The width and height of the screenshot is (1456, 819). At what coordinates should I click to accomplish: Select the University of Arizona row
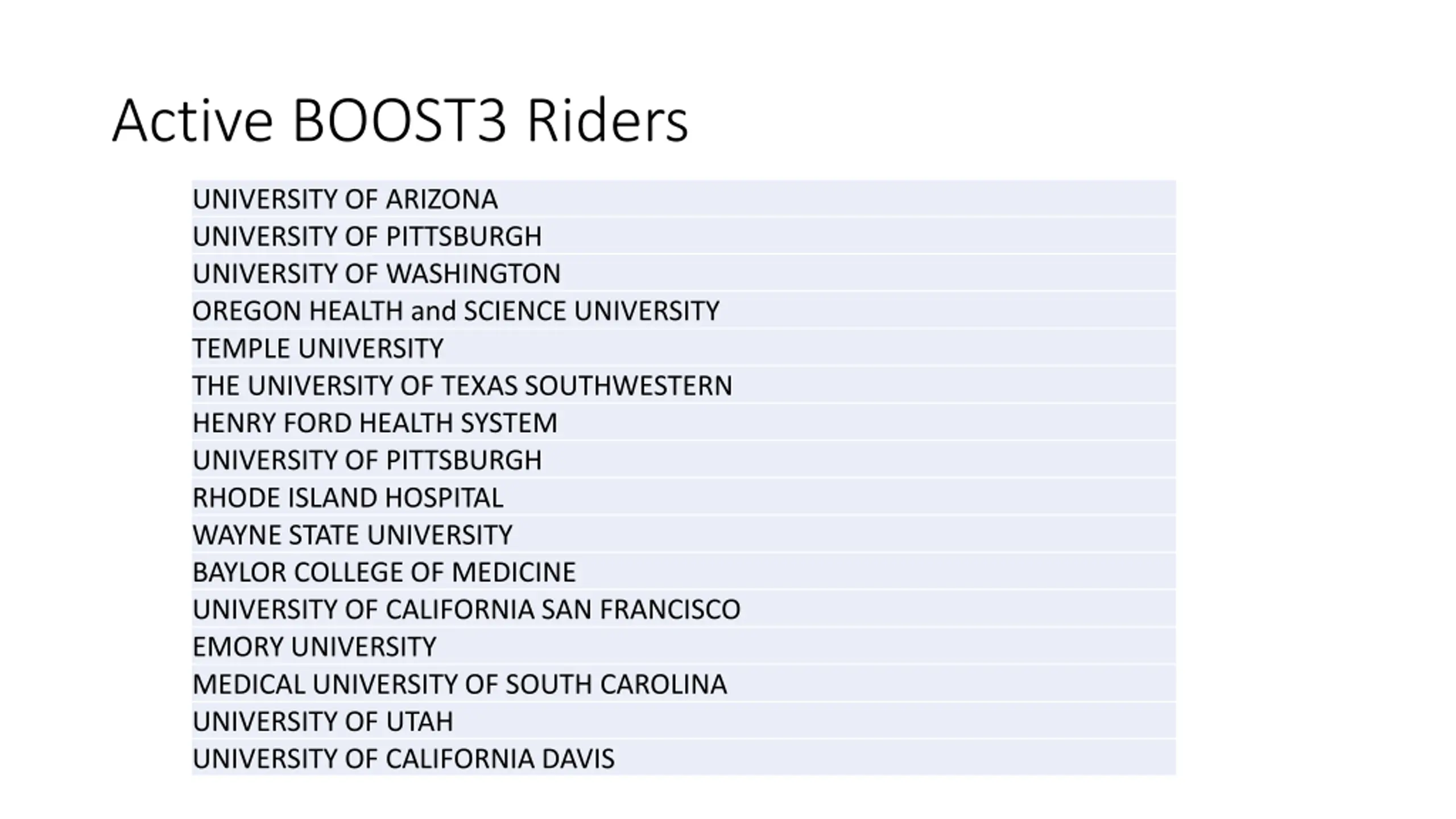[684, 198]
